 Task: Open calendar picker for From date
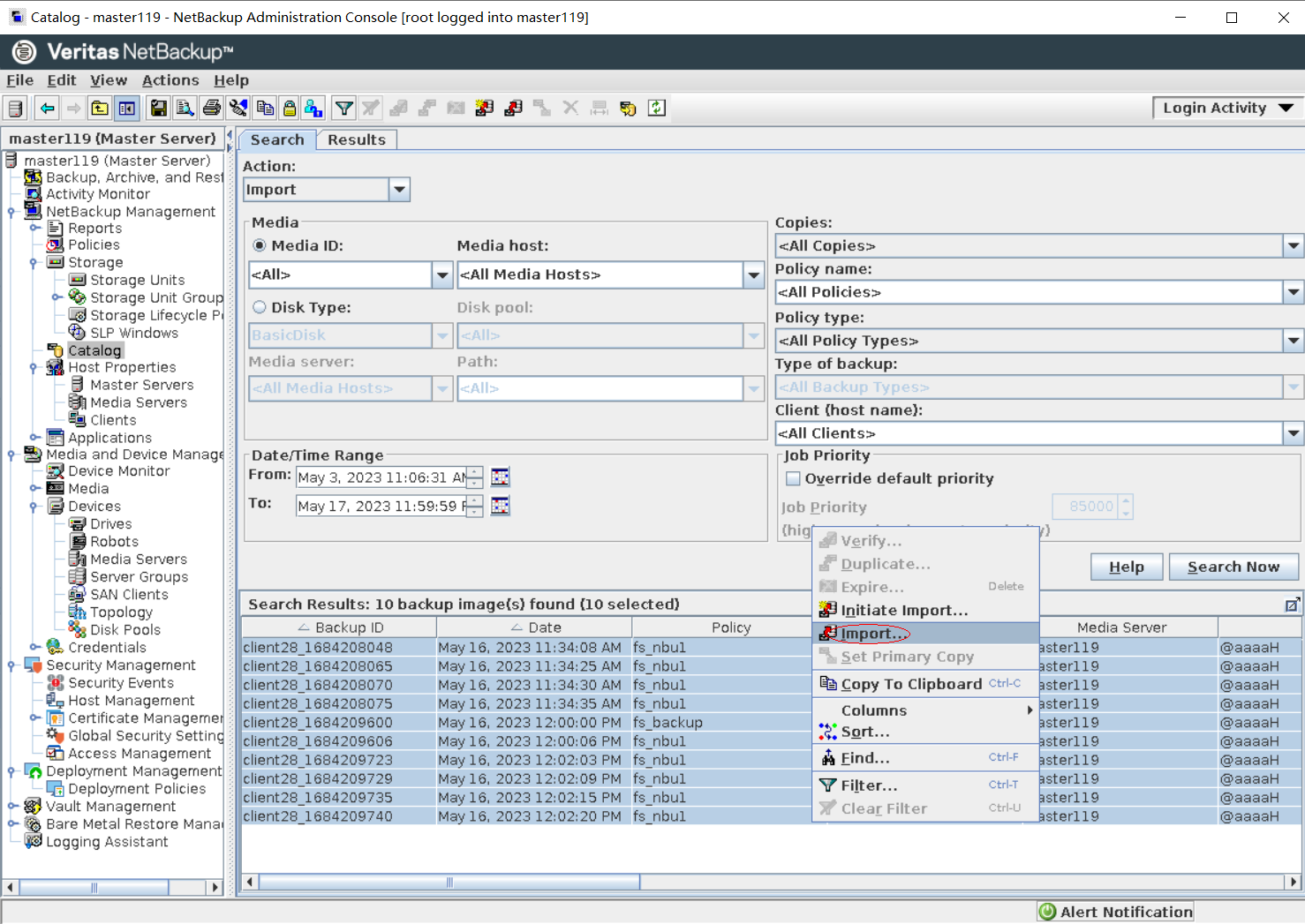pos(501,477)
